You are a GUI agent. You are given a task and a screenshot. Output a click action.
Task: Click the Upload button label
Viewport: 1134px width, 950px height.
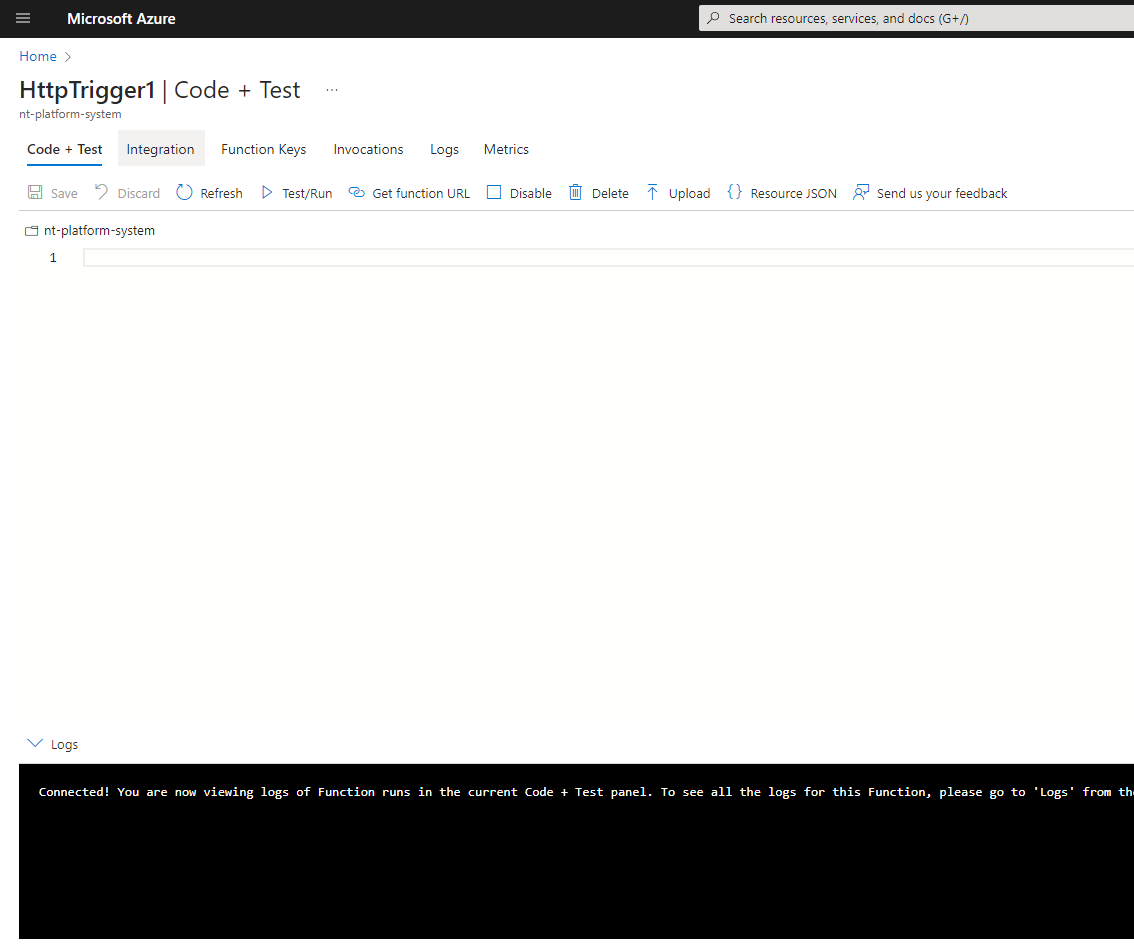pos(689,193)
